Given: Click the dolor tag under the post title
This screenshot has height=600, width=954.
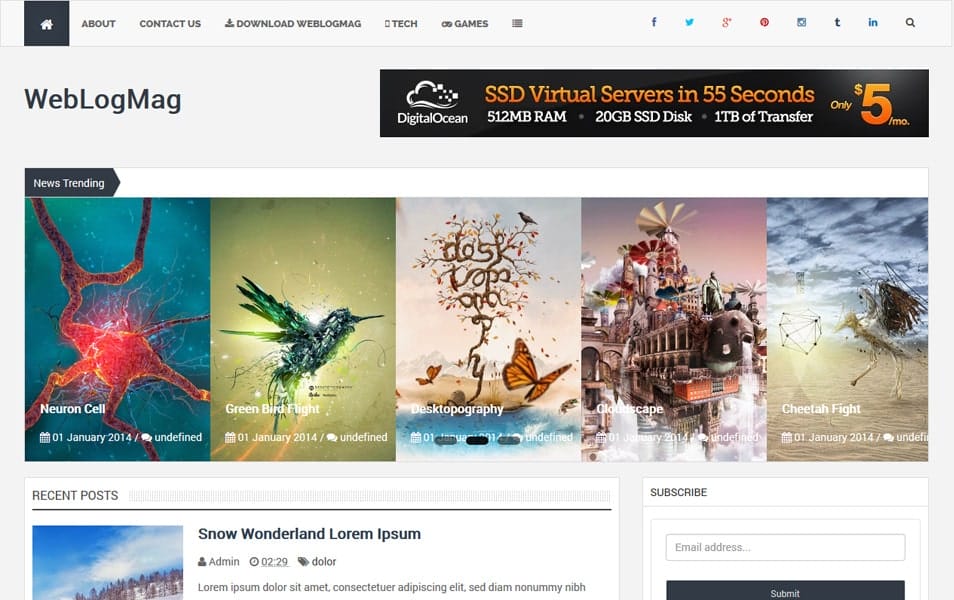Looking at the screenshot, I should pos(323,561).
